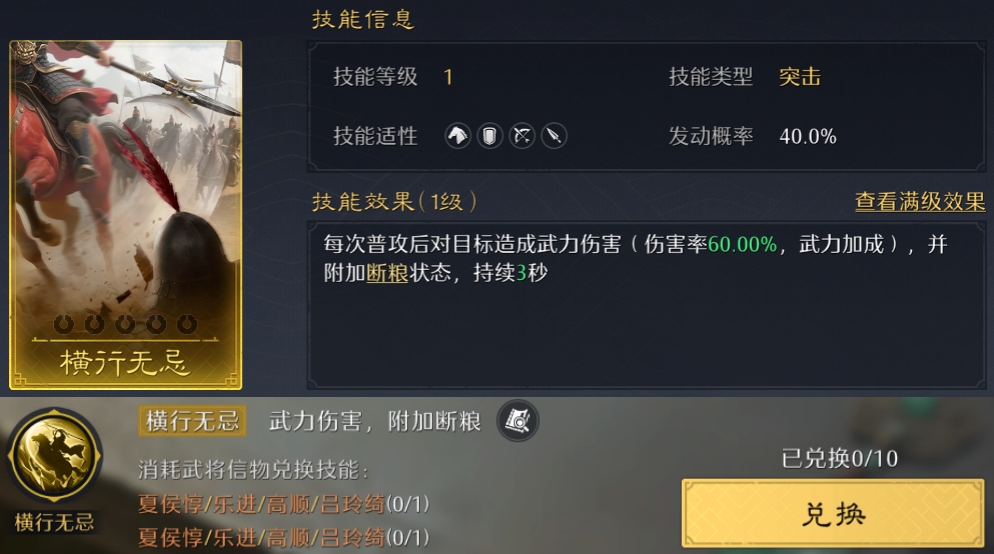Tap the highlighted 横行无忌 name tag
This screenshot has width=994, height=554.
(192, 421)
